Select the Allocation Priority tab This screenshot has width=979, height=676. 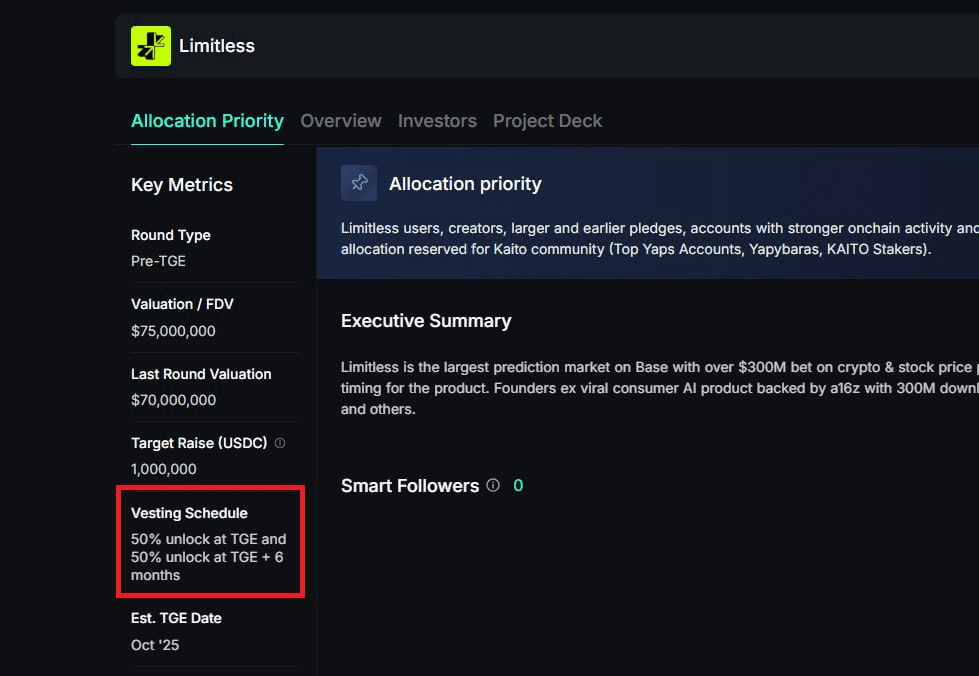[207, 121]
